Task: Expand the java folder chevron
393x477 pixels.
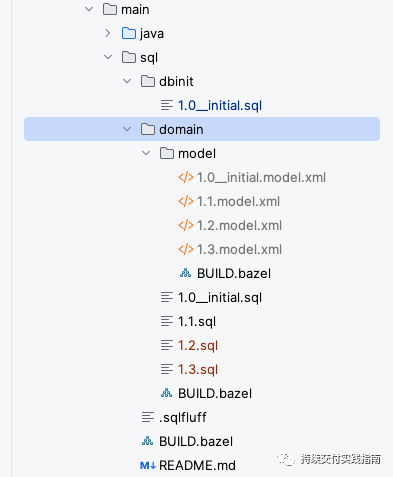Action: click(108, 33)
